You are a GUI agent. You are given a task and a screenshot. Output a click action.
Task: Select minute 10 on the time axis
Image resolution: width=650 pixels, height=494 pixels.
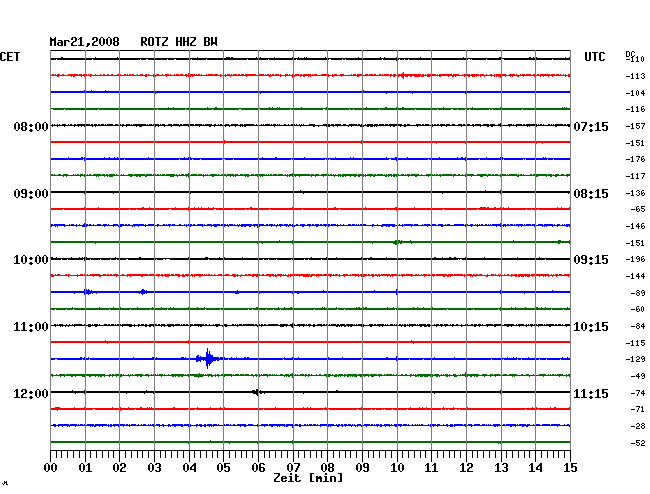point(397,468)
